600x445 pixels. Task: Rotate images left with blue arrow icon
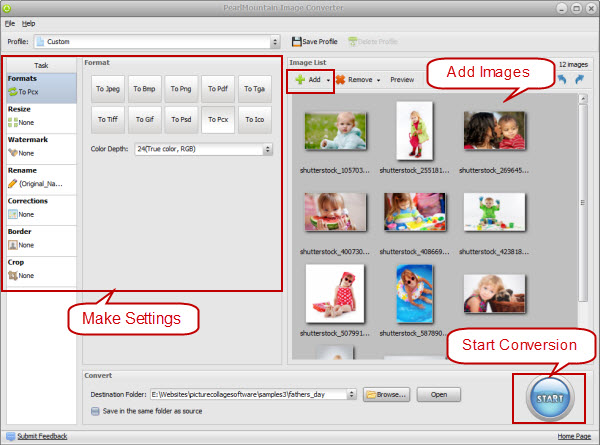(x=562, y=79)
